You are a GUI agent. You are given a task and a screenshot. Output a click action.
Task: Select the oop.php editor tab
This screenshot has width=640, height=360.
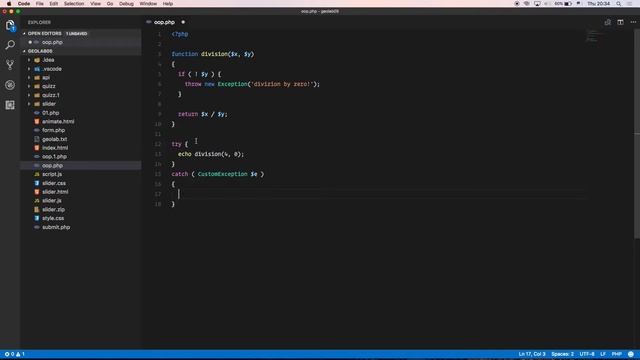click(164, 22)
